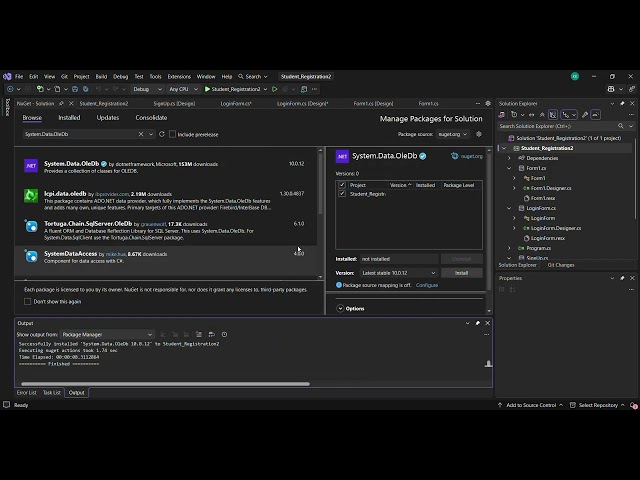Switch to the Git Changes tab
Image resolution: width=640 pixels, height=480 pixels.
[x=561, y=265]
